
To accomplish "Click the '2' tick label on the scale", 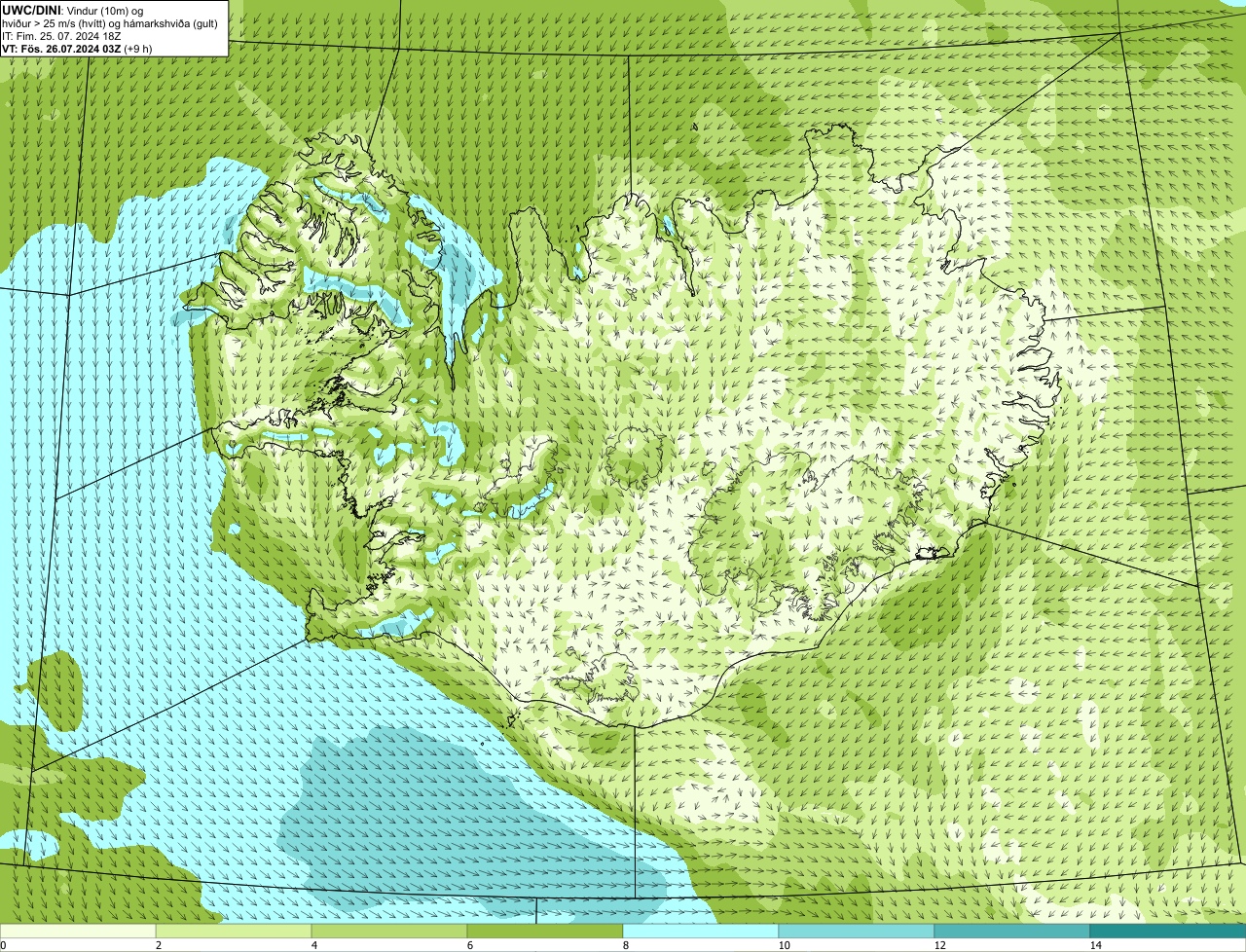I will pos(158,945).
